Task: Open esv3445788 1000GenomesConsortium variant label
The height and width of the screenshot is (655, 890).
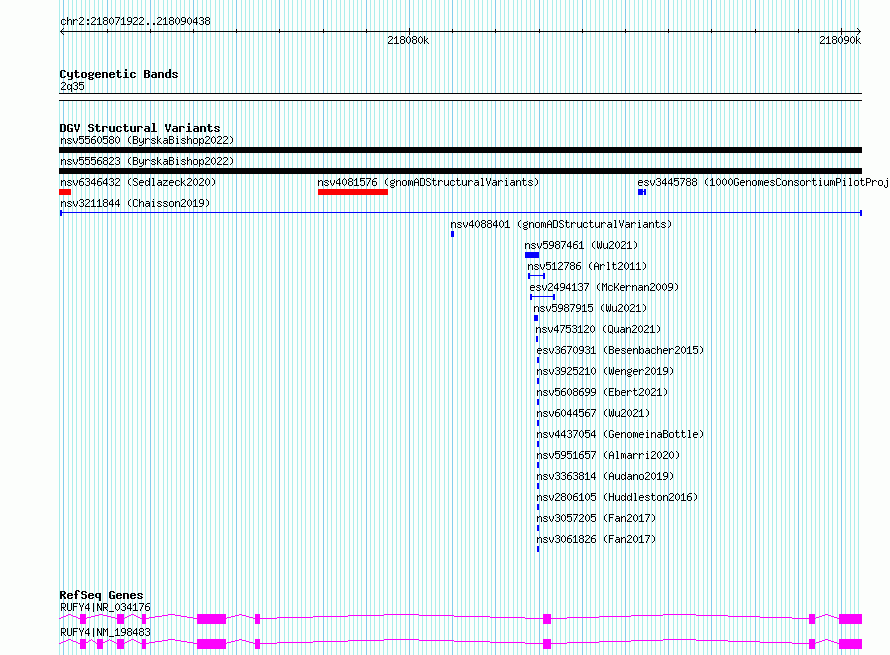Action: tap(763, 182)
